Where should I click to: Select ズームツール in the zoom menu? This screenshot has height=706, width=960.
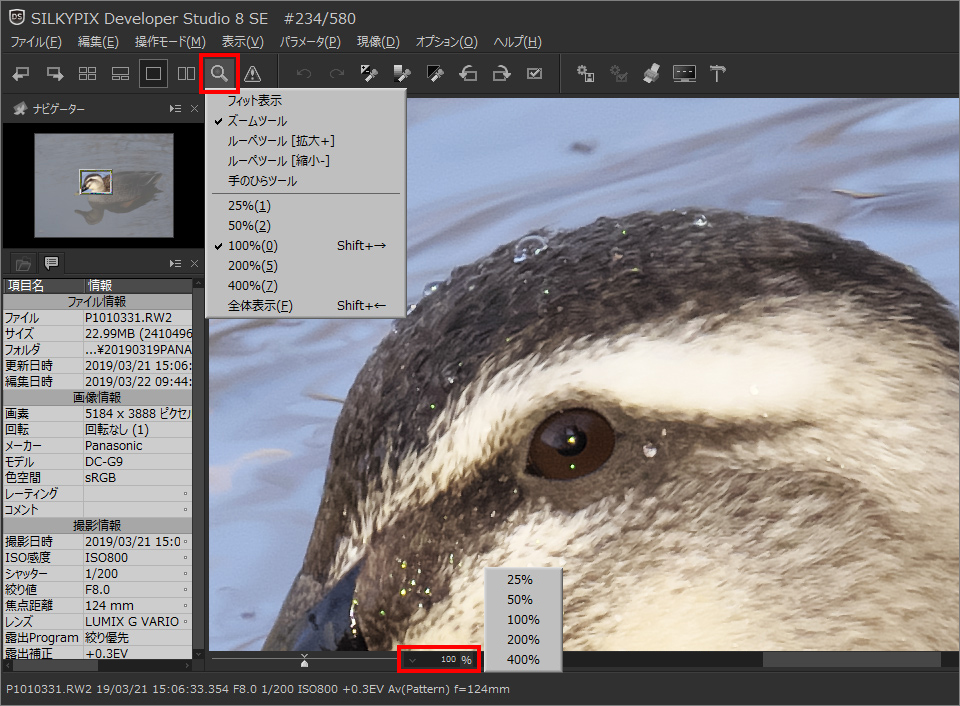[257, 121]
